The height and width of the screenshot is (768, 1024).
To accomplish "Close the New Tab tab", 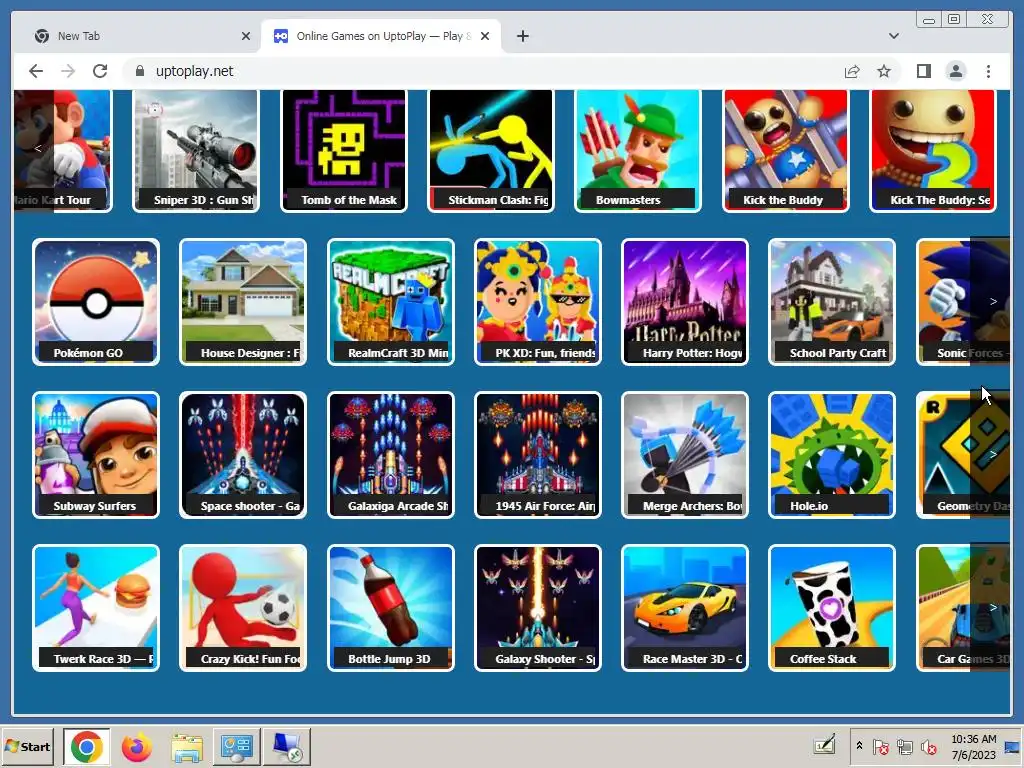I will click(246, 36).
